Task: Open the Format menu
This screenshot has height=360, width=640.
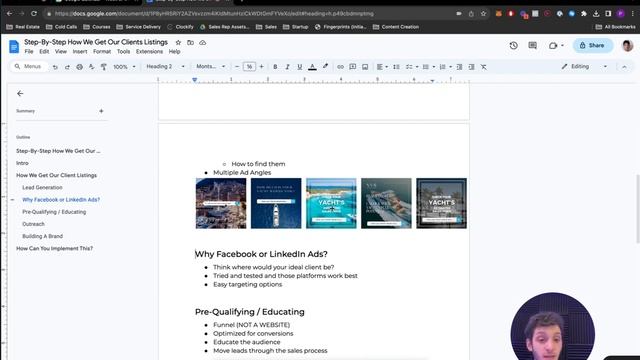Action: (102, 52)
